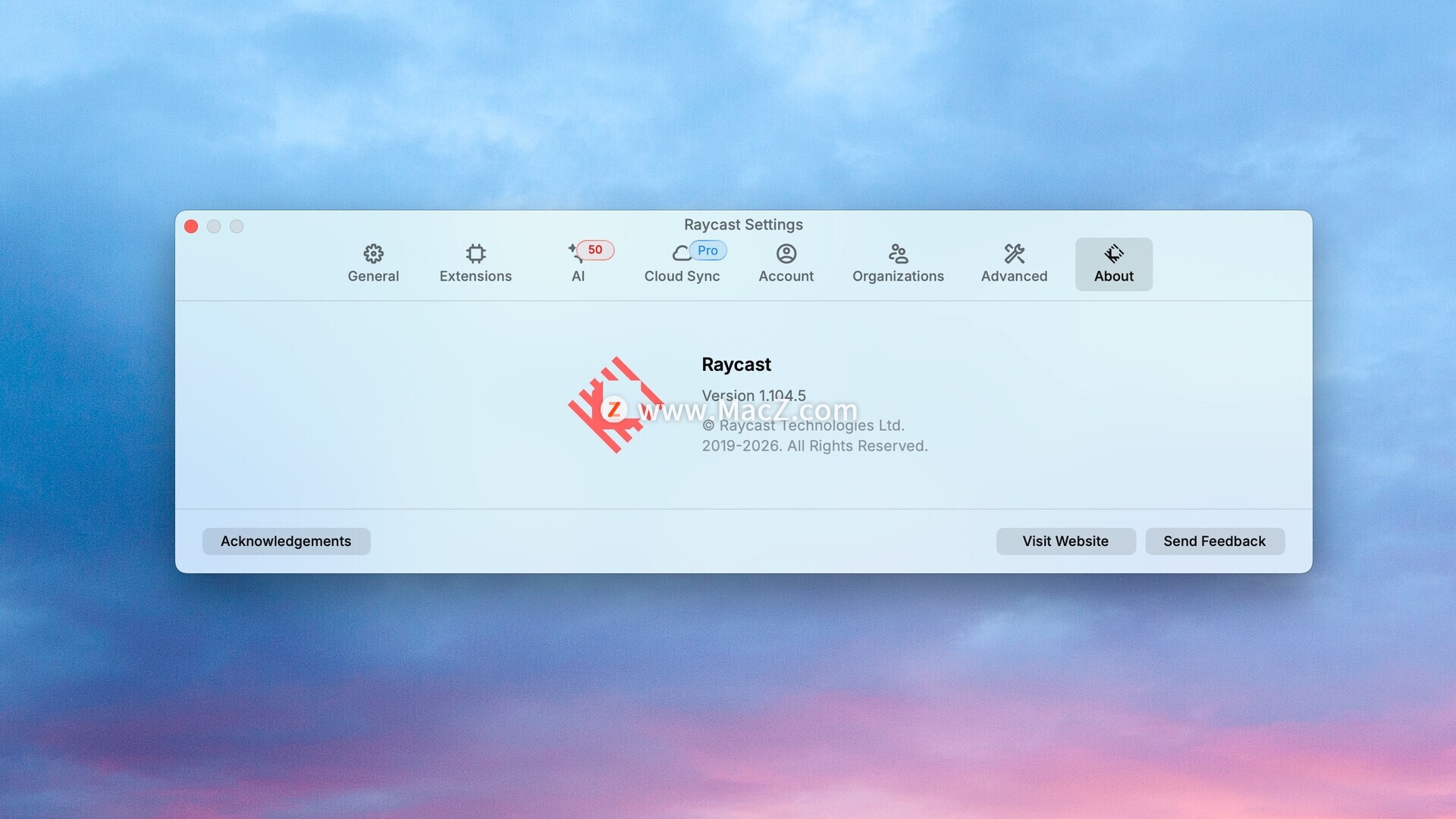Click the red 50 badge on AI

click(595, 249)
